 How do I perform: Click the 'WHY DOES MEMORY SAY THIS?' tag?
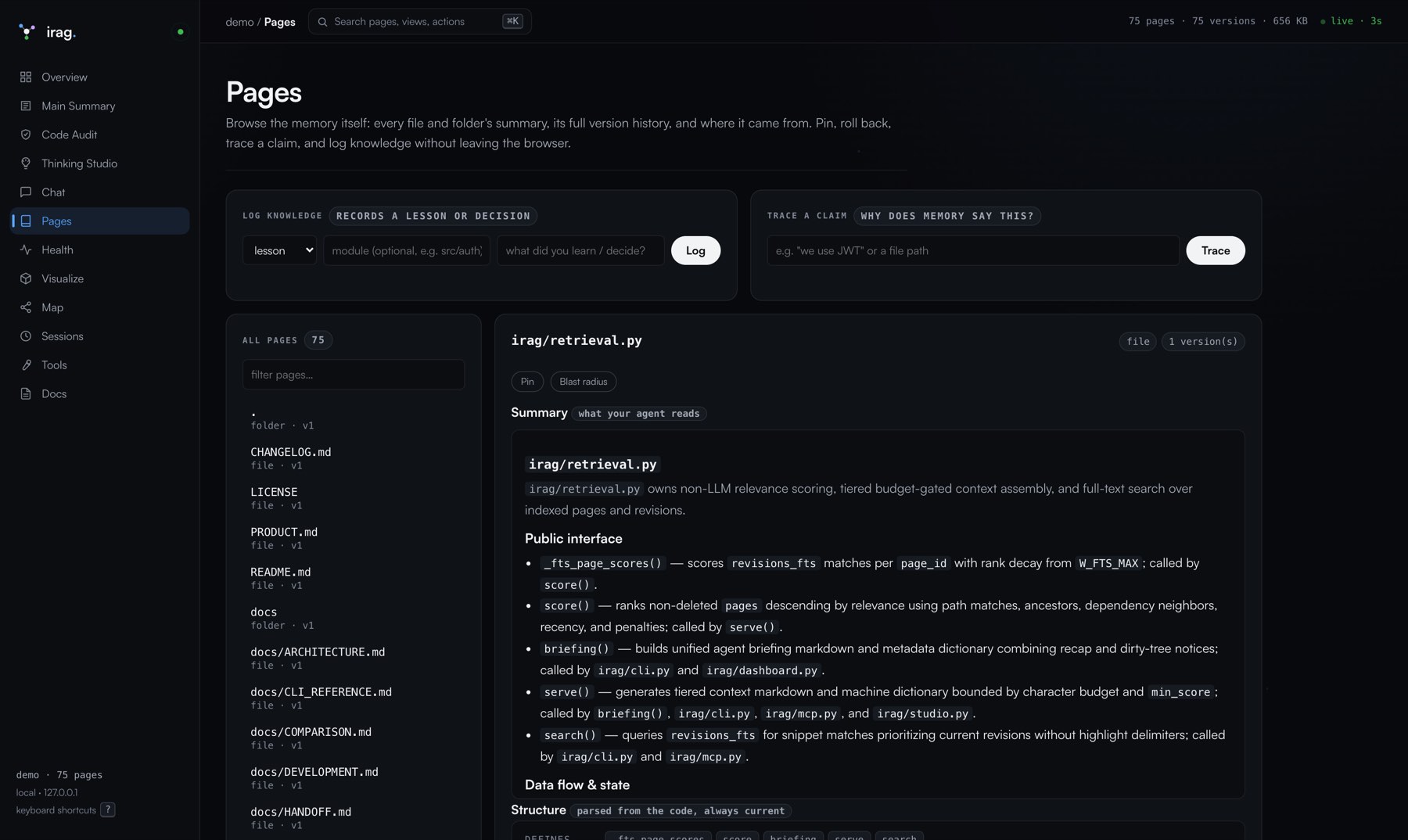tap(947, 216)
